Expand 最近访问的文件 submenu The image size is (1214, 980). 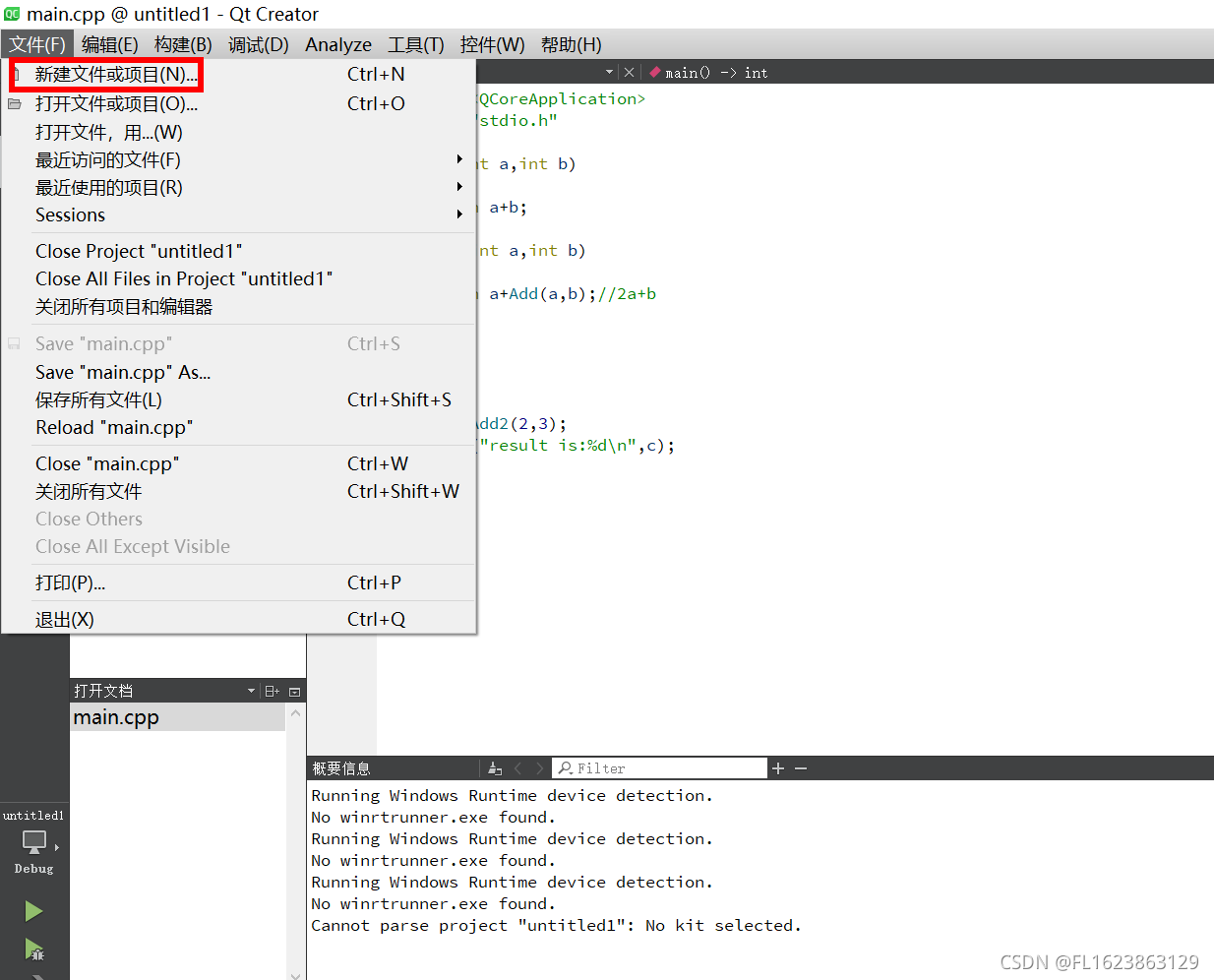(x=458, y=159)
